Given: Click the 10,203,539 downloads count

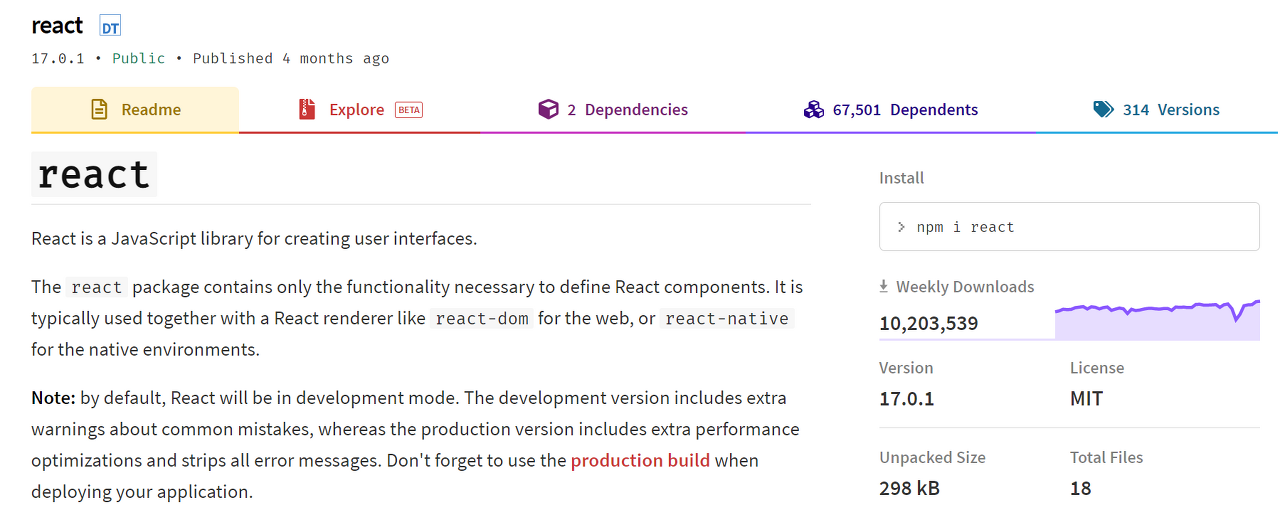Looking at the screenshot, I should [929, 323].
